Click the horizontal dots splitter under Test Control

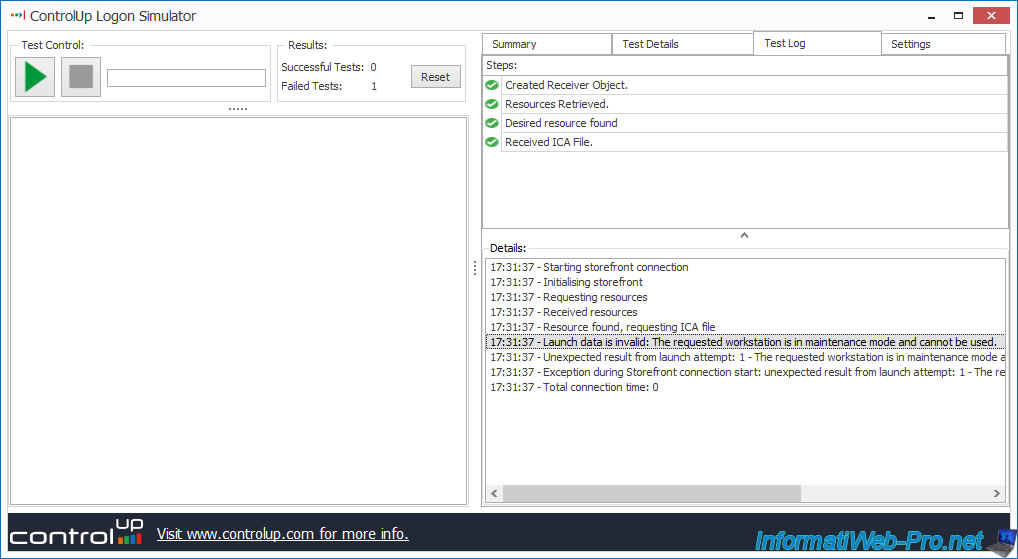pos(238,109)
